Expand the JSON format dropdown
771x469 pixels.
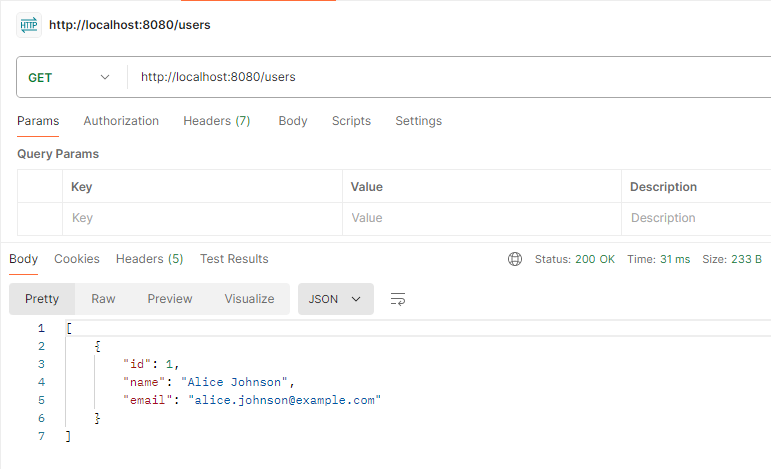pyautogui.click(x=335, y=299)
